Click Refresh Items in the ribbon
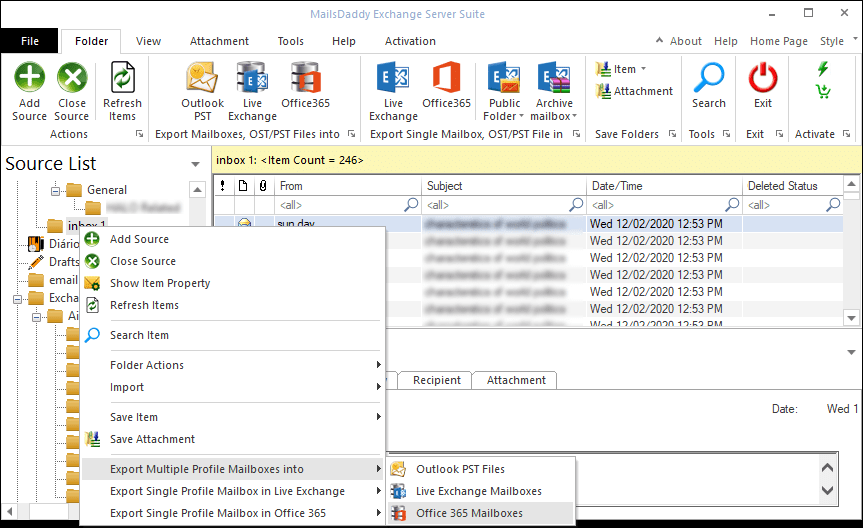Image resolution: width=863 pixels, height=528 pixels. pos(122,91)
